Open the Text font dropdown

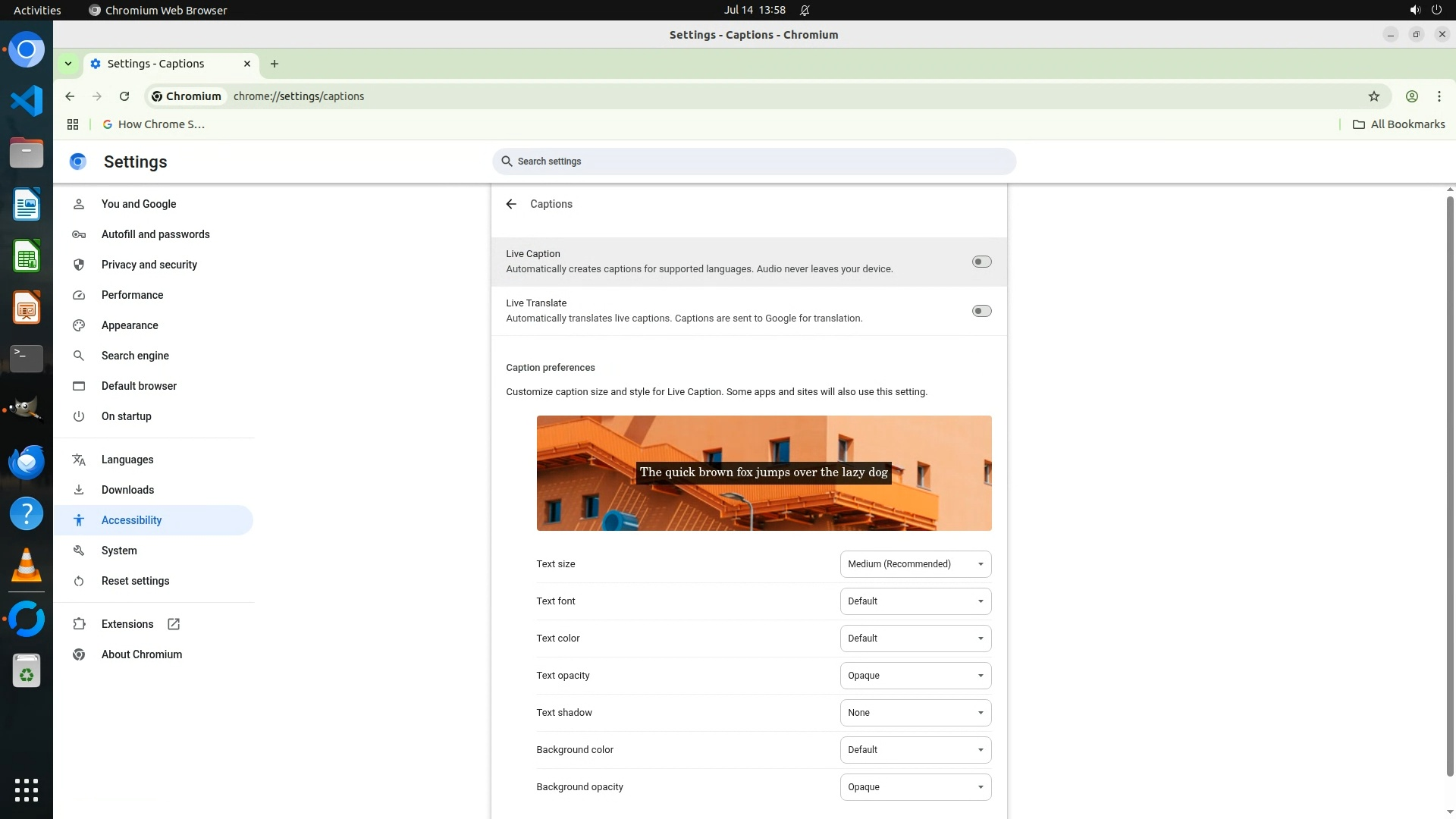pos(915,601)
